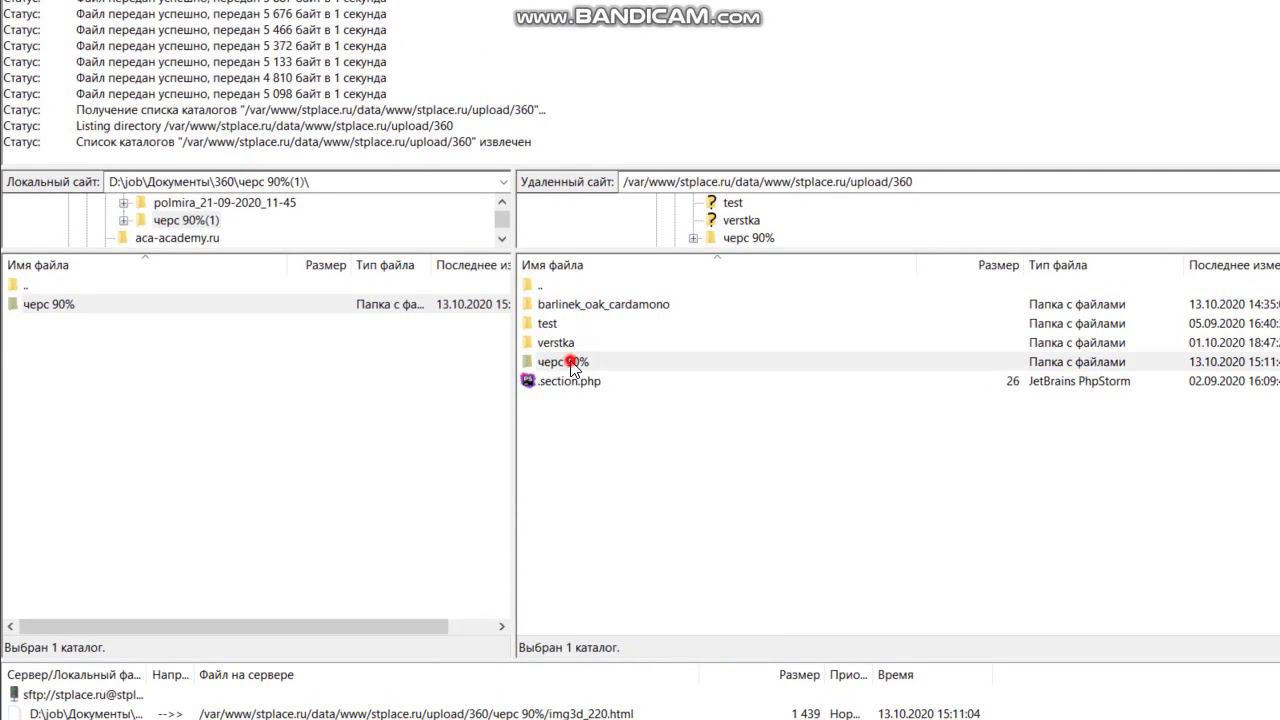The width and height of the screenshot is (1280, 720).
Task: Select remote черс 90% folder in list
Action: 898,362
